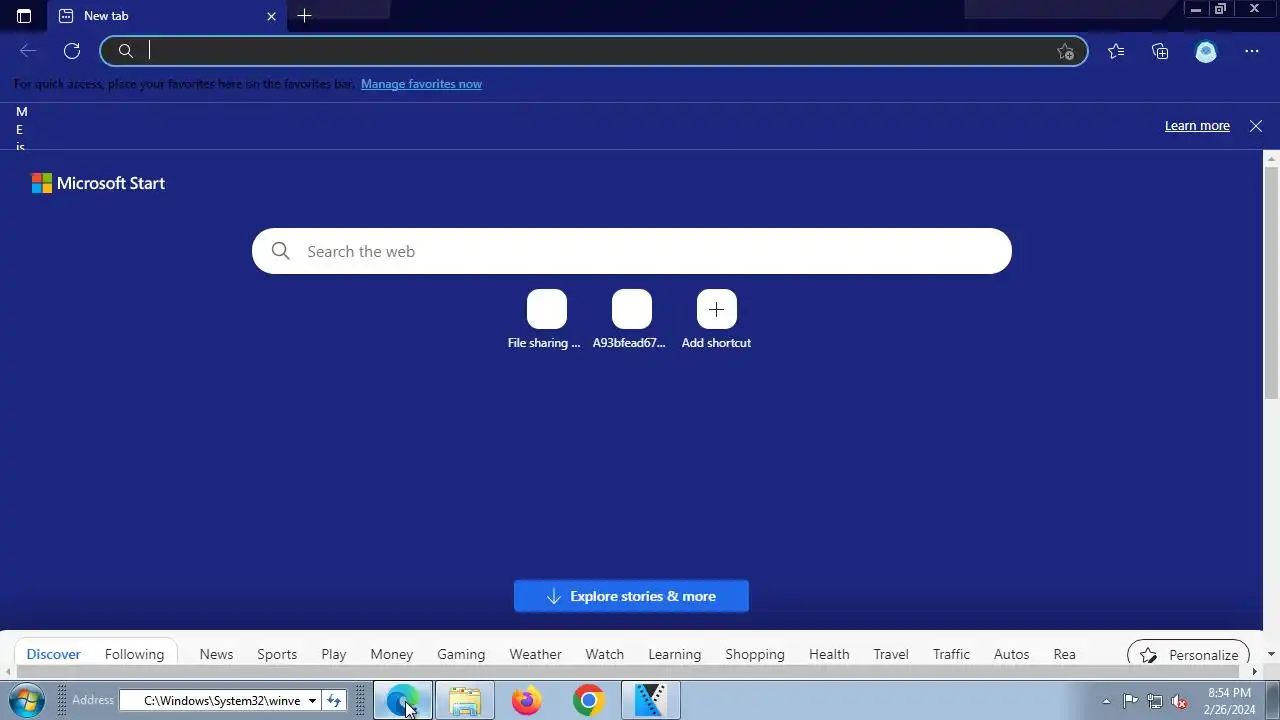1280x720 pixels.
Task: Open File Explorer from taskbar
Action: click(465, 701)
